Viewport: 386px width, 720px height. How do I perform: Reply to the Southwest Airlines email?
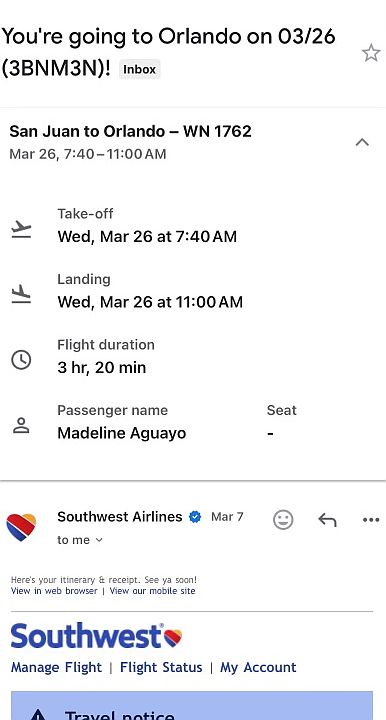(327, 520)
